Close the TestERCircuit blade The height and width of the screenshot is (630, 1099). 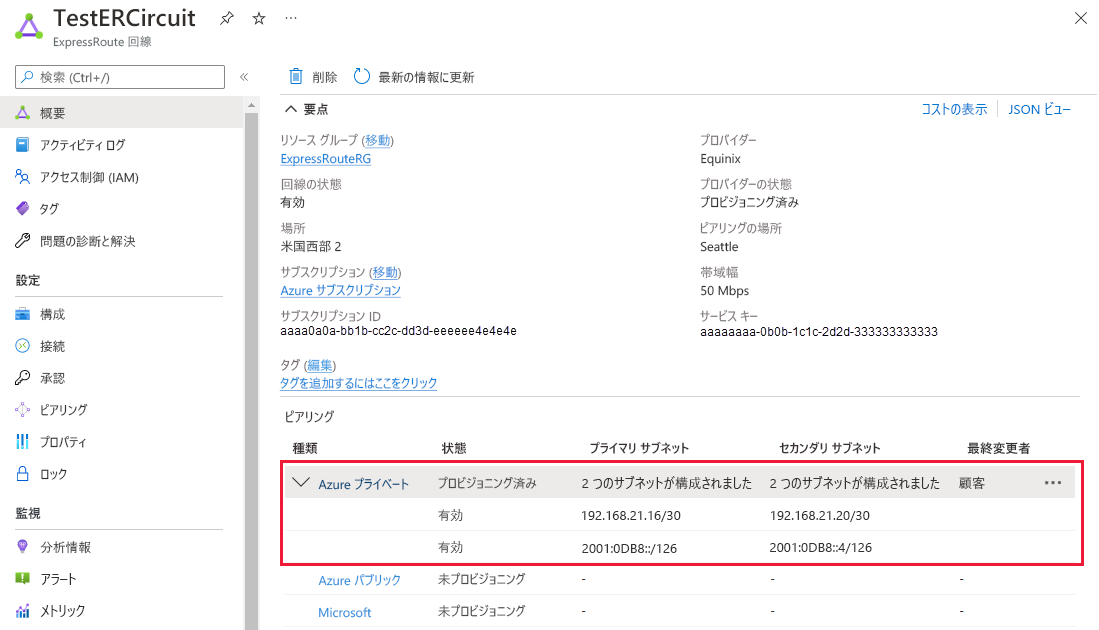click(x=1081, y=18)
